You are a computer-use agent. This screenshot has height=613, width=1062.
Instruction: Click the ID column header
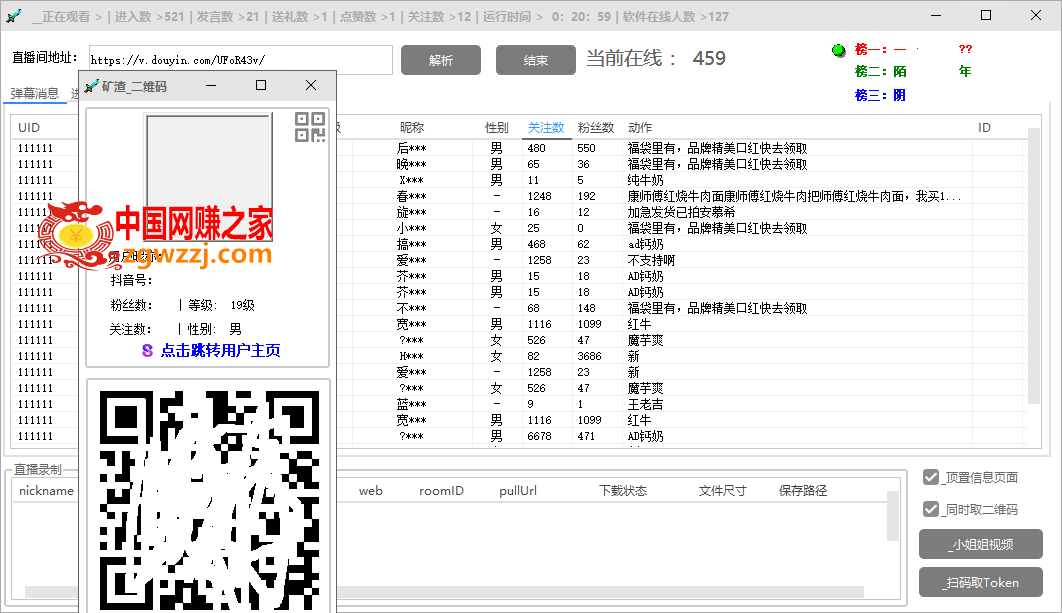pyautogui.click(x=984, y=127)
